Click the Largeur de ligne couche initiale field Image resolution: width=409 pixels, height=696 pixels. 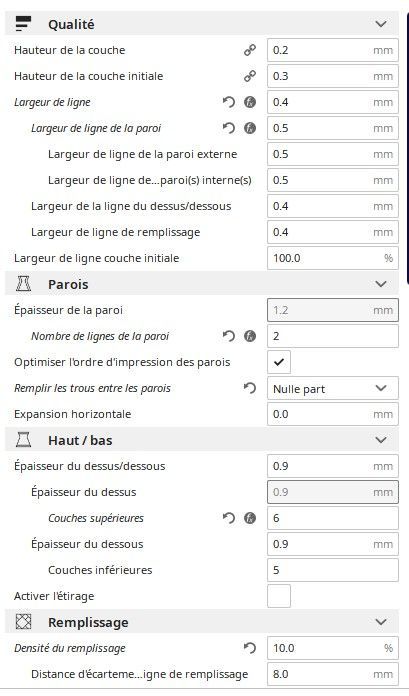click(333, 258)
